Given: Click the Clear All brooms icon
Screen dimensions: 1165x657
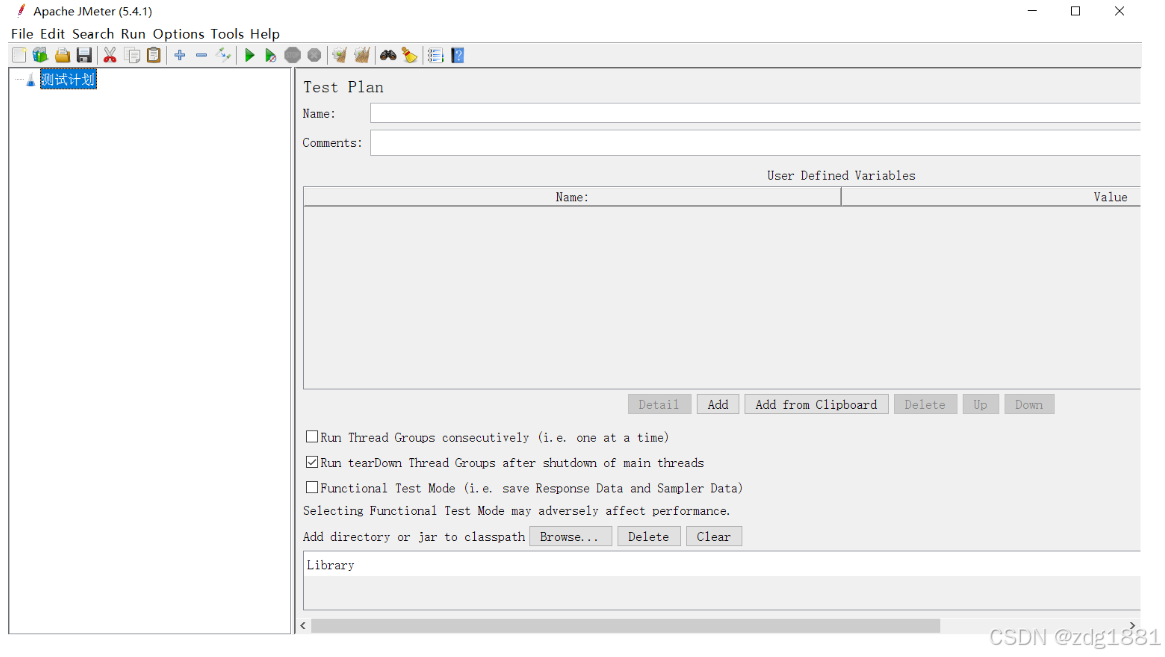Looking at the screenshot, I should tap(362, 55).
